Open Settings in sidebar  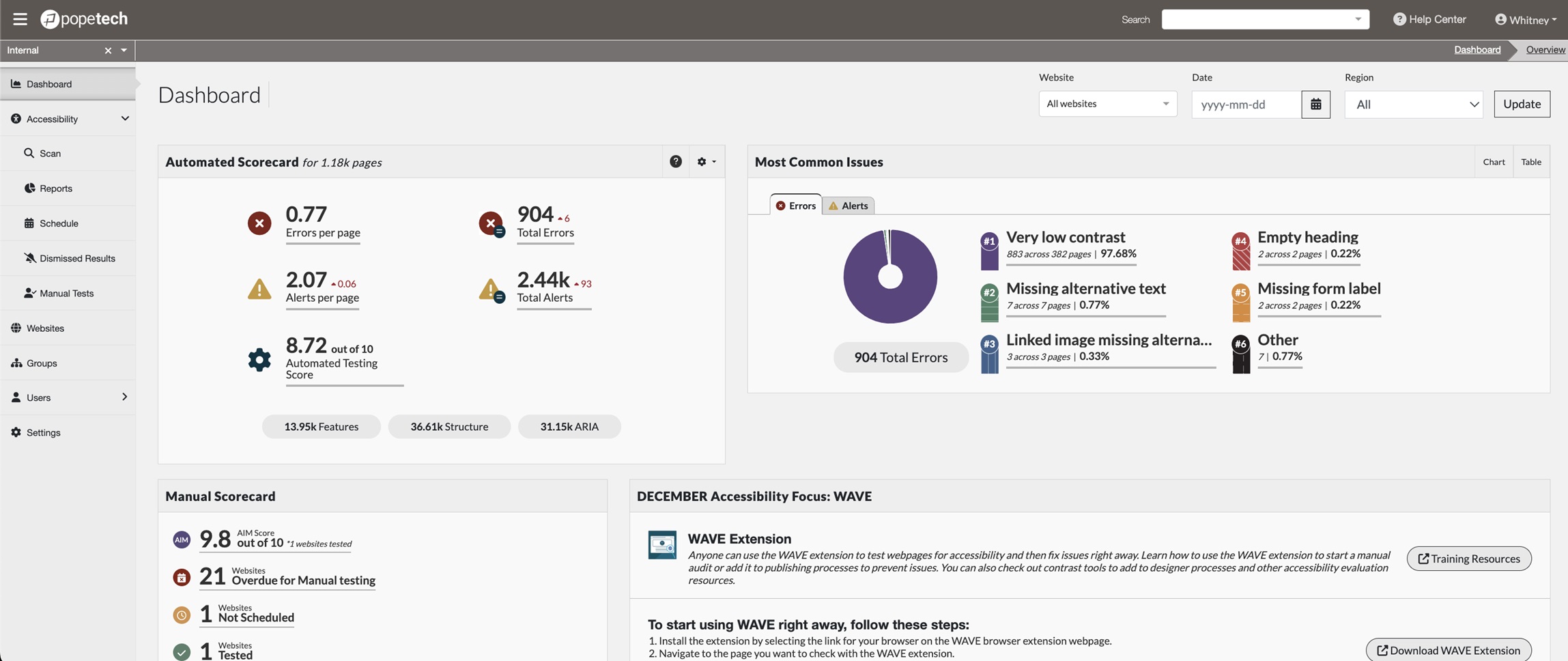68,432
